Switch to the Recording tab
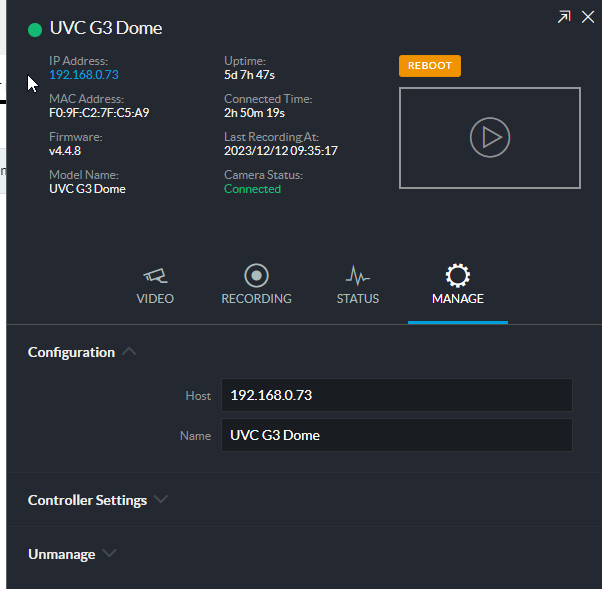Viewport: 602px width, 589px height. click(x=256, y=285)
